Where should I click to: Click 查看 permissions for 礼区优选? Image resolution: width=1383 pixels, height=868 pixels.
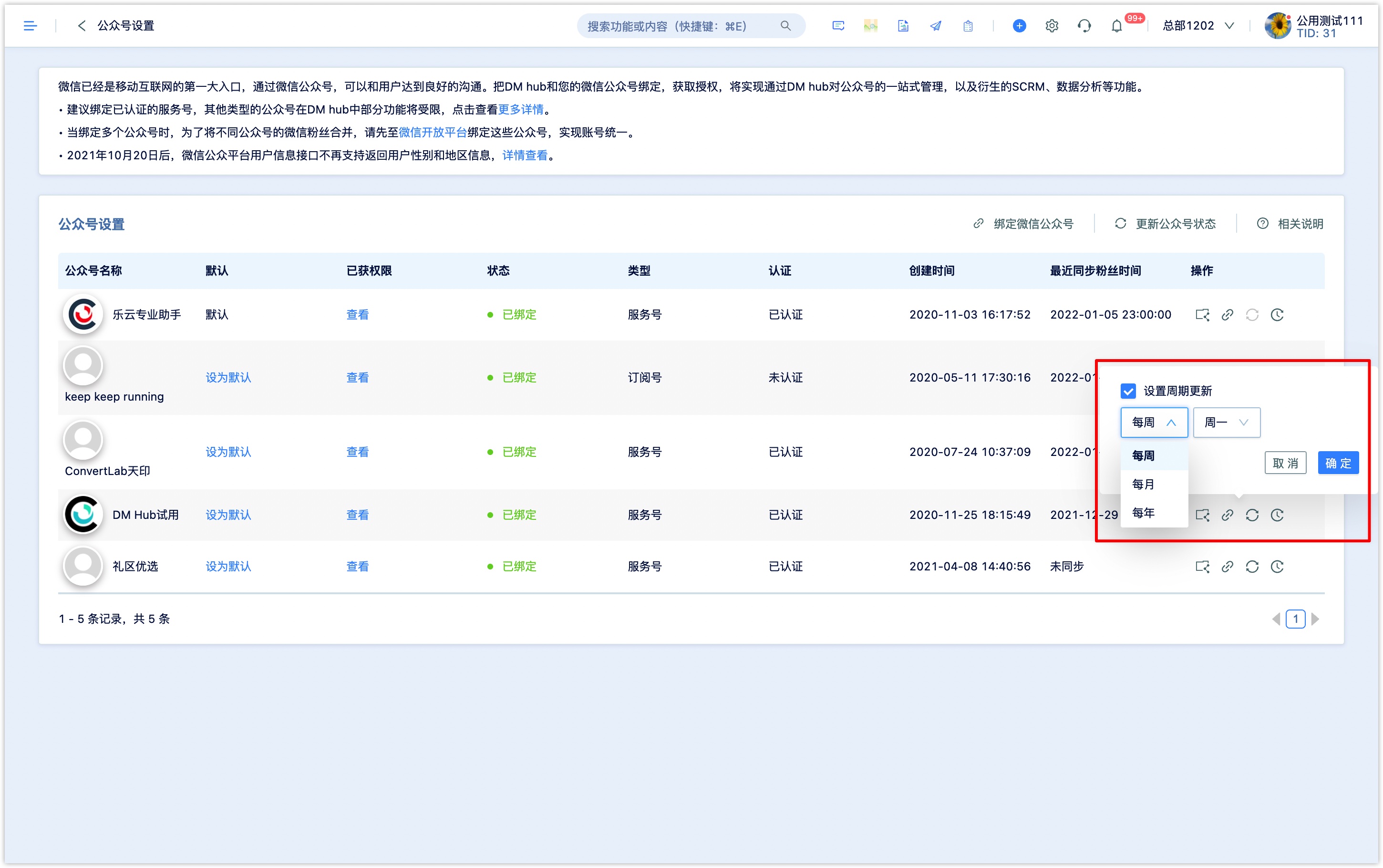point(358,567)
